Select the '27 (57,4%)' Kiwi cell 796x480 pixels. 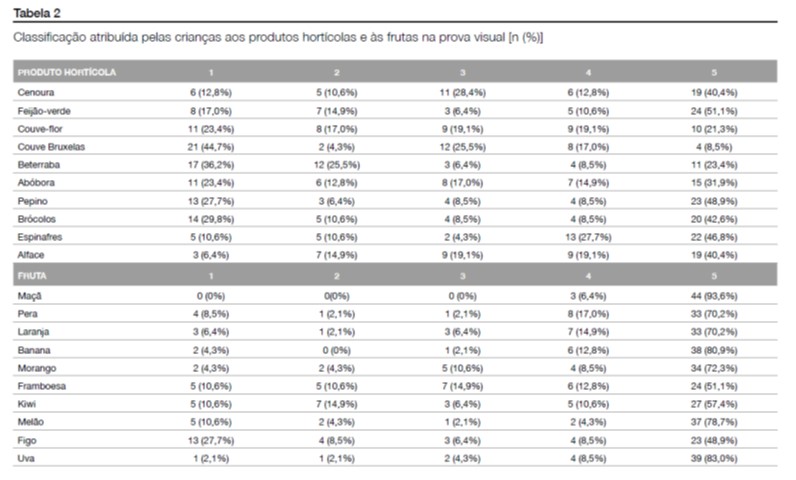coord(714,404)
